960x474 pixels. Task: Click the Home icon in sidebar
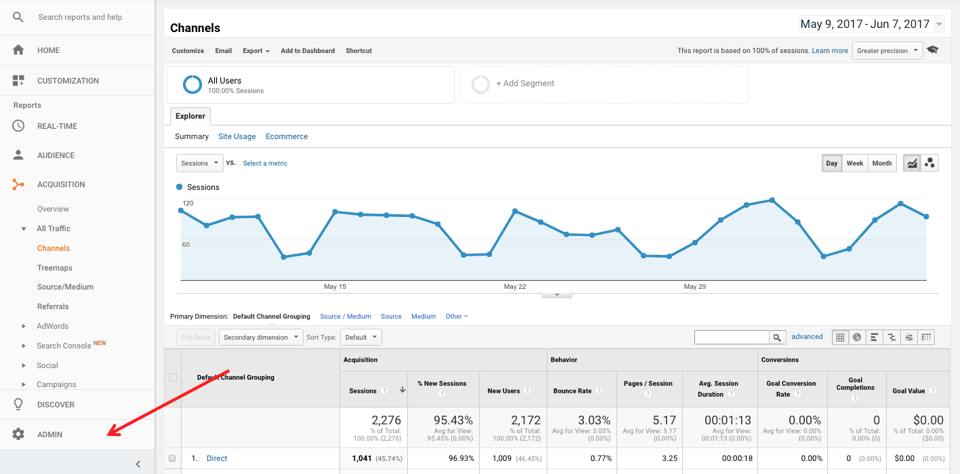(x=18, y=50)
